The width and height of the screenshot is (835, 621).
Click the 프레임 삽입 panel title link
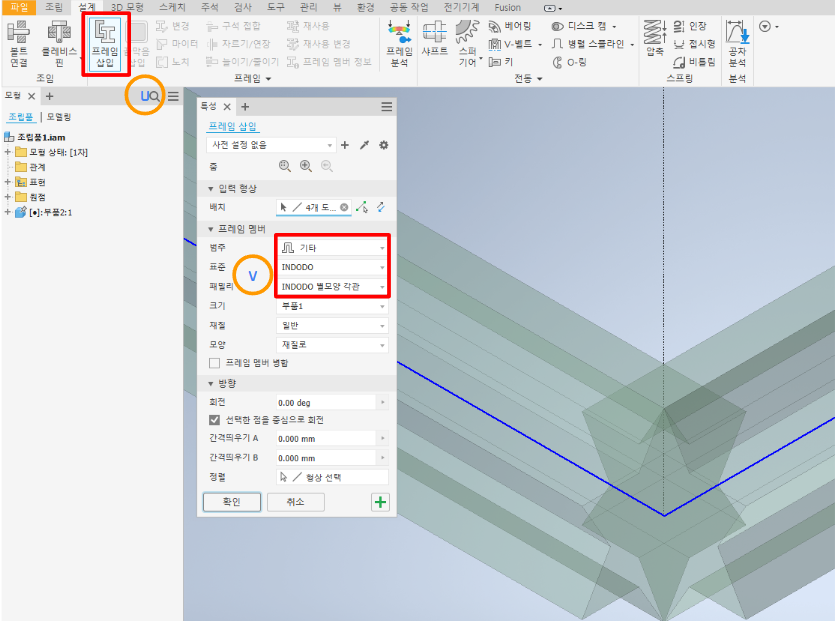pyautogui.click(x=232, y=126)
